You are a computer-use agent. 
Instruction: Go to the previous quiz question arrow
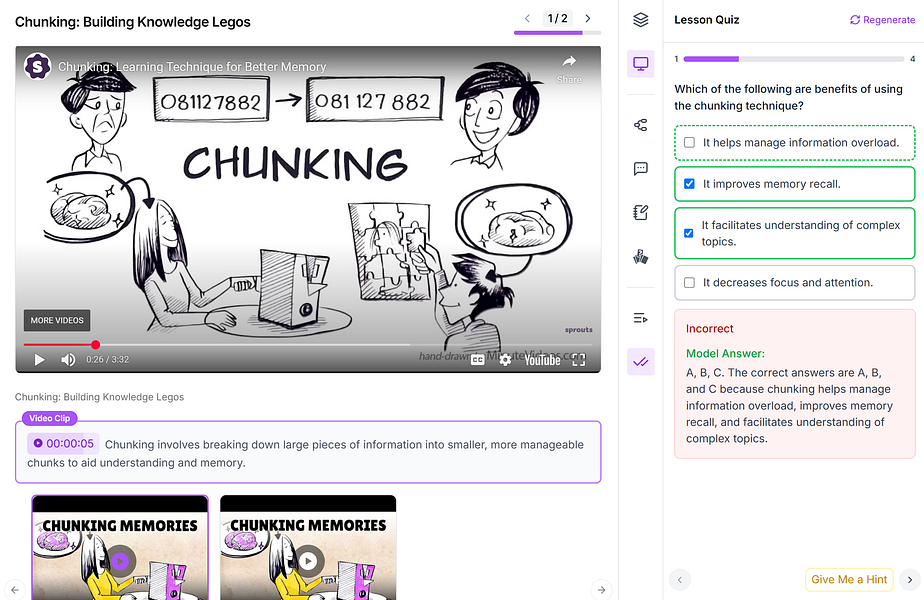(679, 580)
